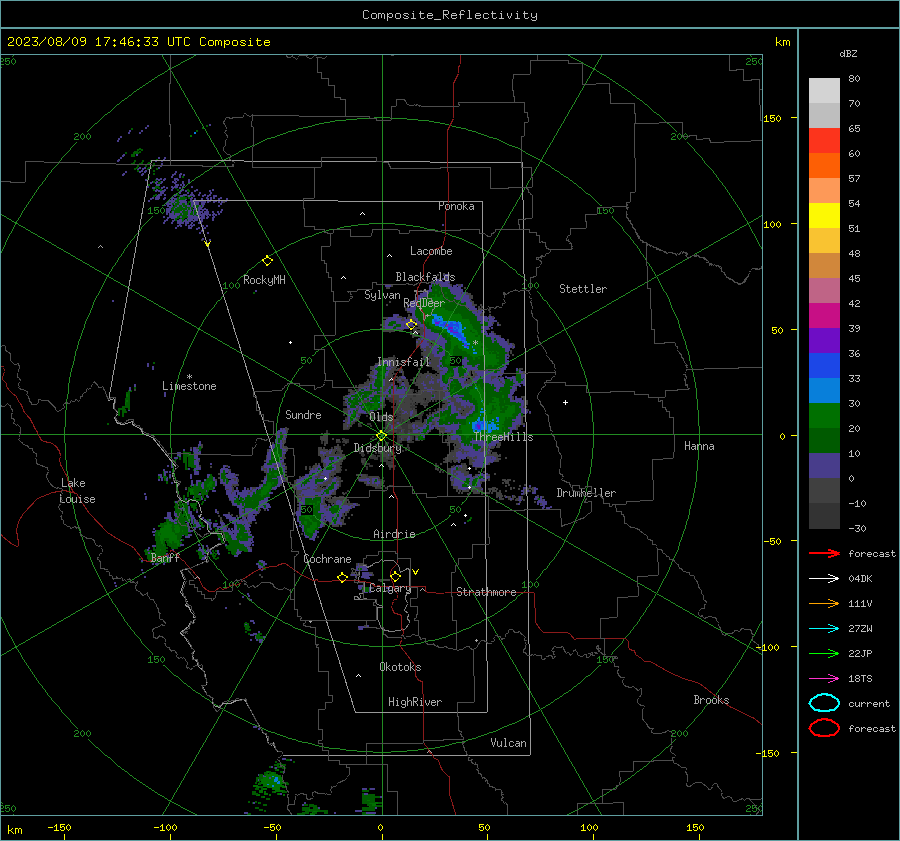Pick the slate purple 0-10 dBZ swatch

[x=824, y=466]
